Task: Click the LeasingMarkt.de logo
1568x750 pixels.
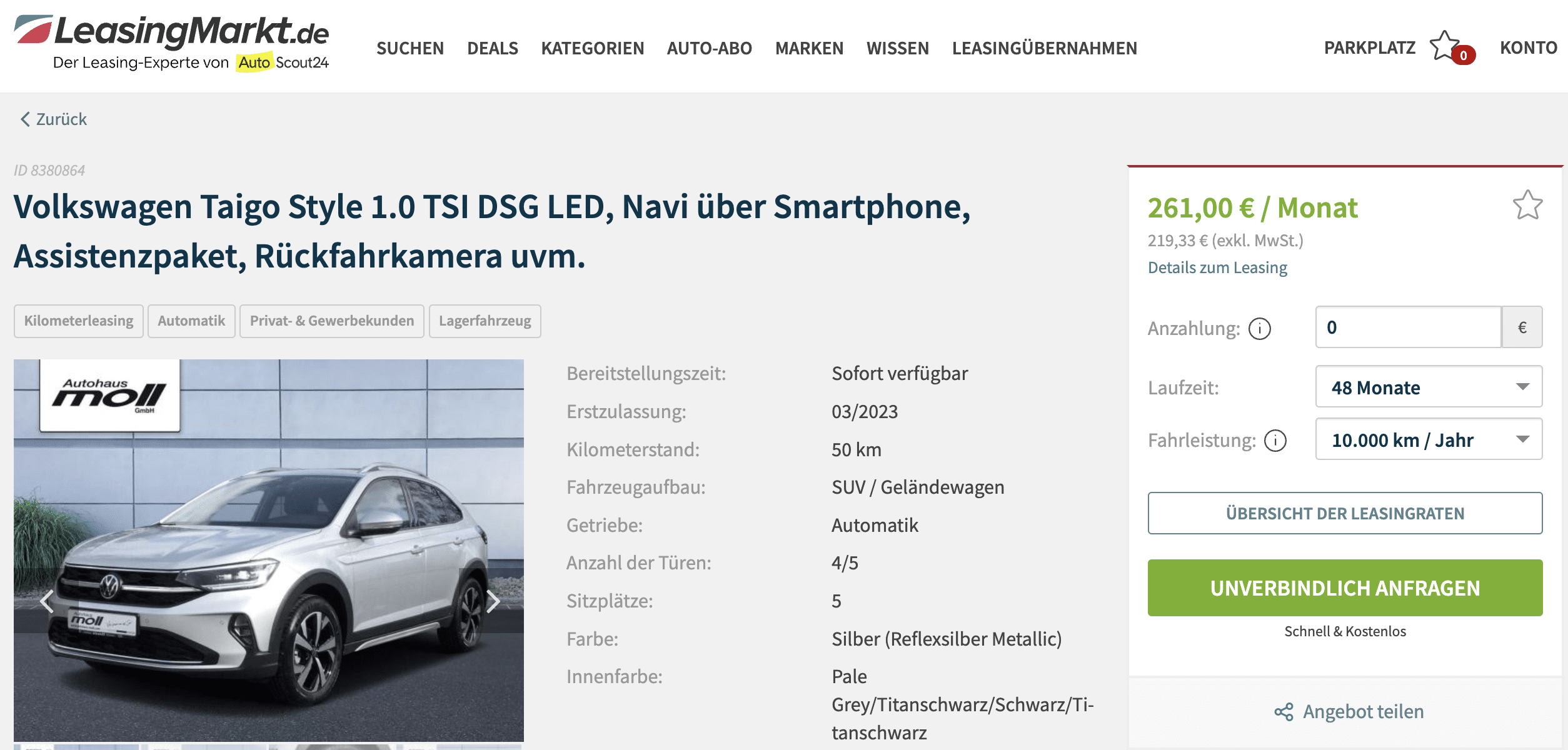Action: click(x=171, y=43)
